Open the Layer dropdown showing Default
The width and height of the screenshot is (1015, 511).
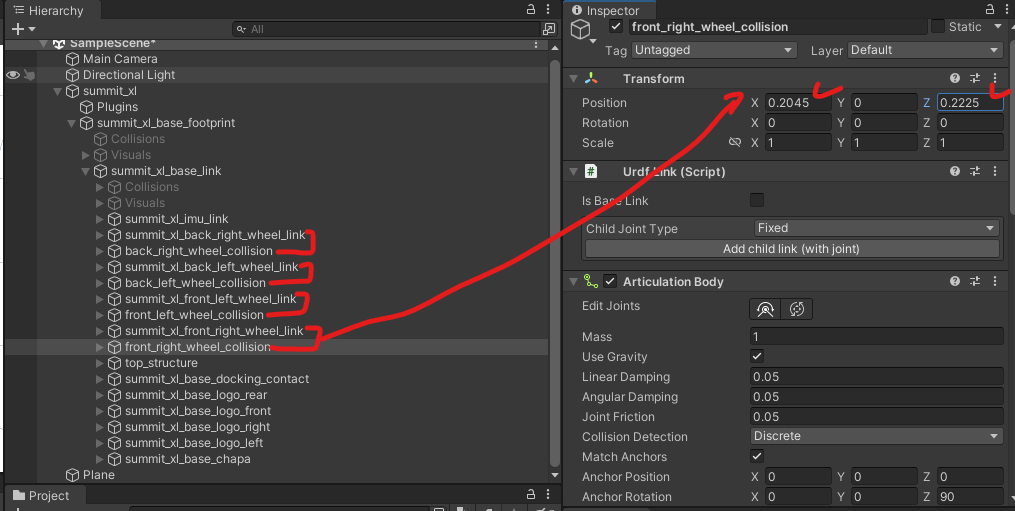click(x=925, y=50)
